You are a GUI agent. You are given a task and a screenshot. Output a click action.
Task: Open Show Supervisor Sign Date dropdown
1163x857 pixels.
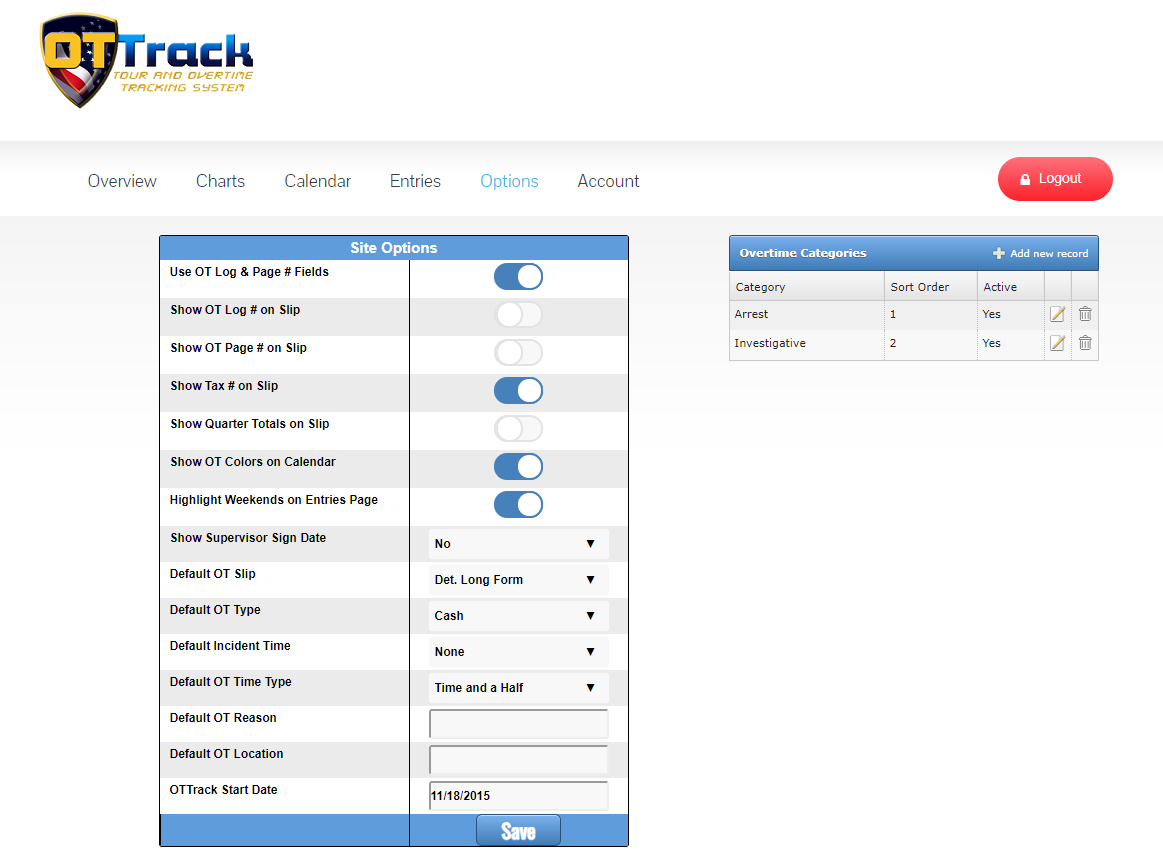point(518,544)
